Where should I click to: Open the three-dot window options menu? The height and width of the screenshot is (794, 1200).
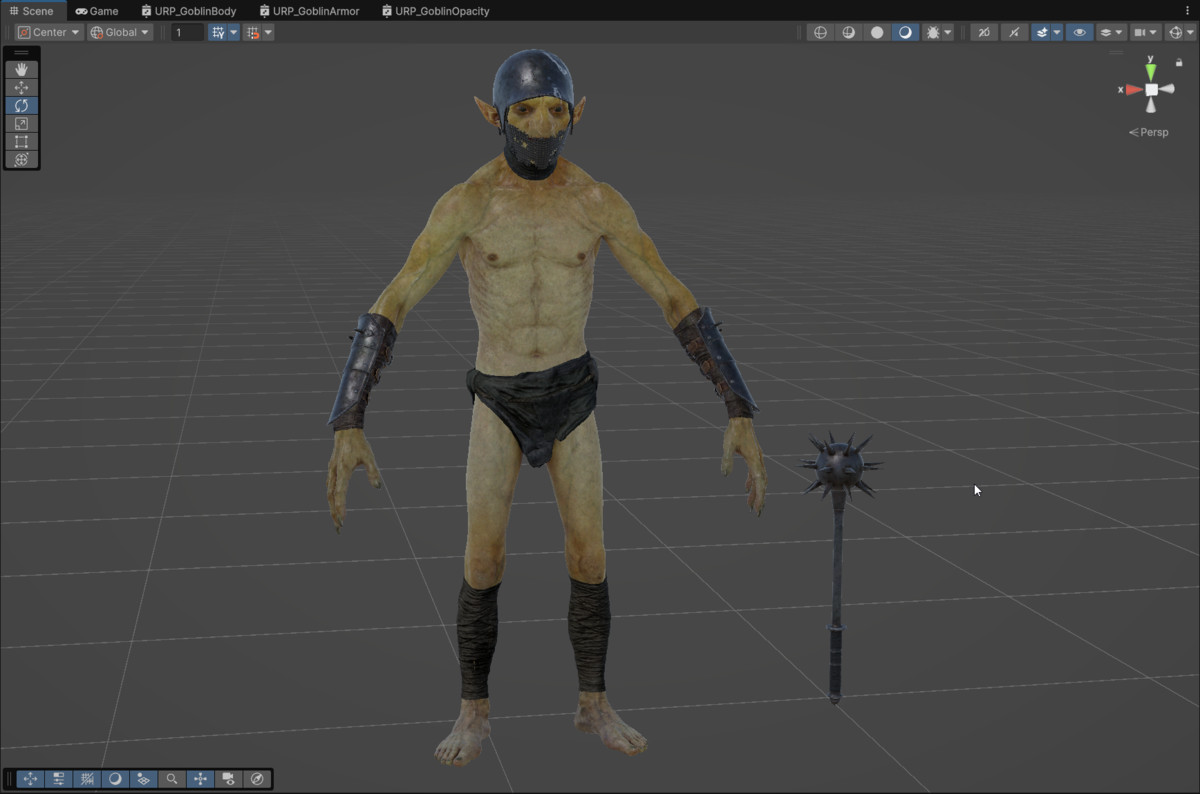click(x=1187, y=11)
